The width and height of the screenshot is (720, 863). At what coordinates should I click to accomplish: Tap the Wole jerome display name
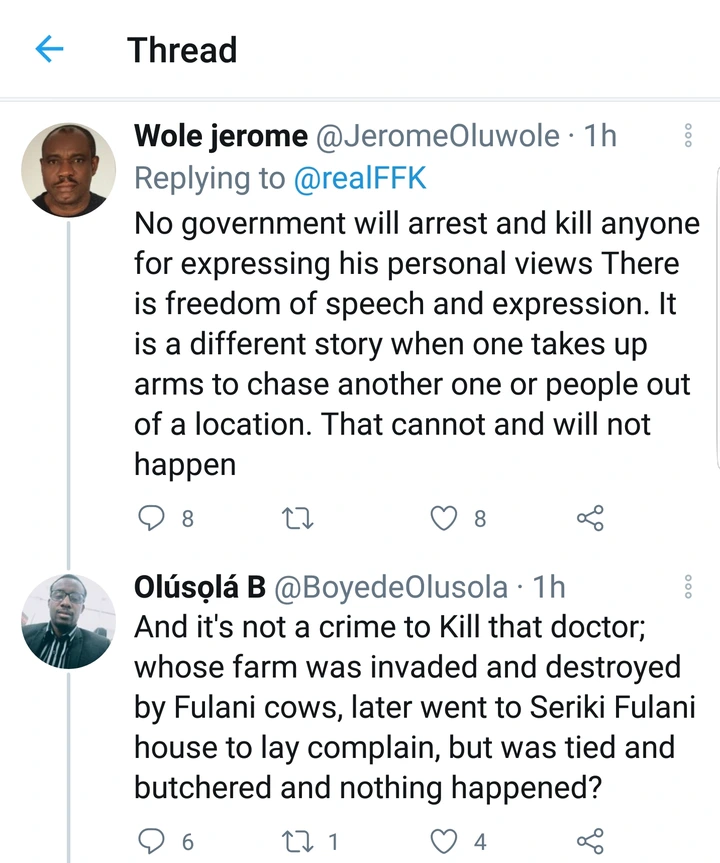pyautogui.click(x=221, y=136)
